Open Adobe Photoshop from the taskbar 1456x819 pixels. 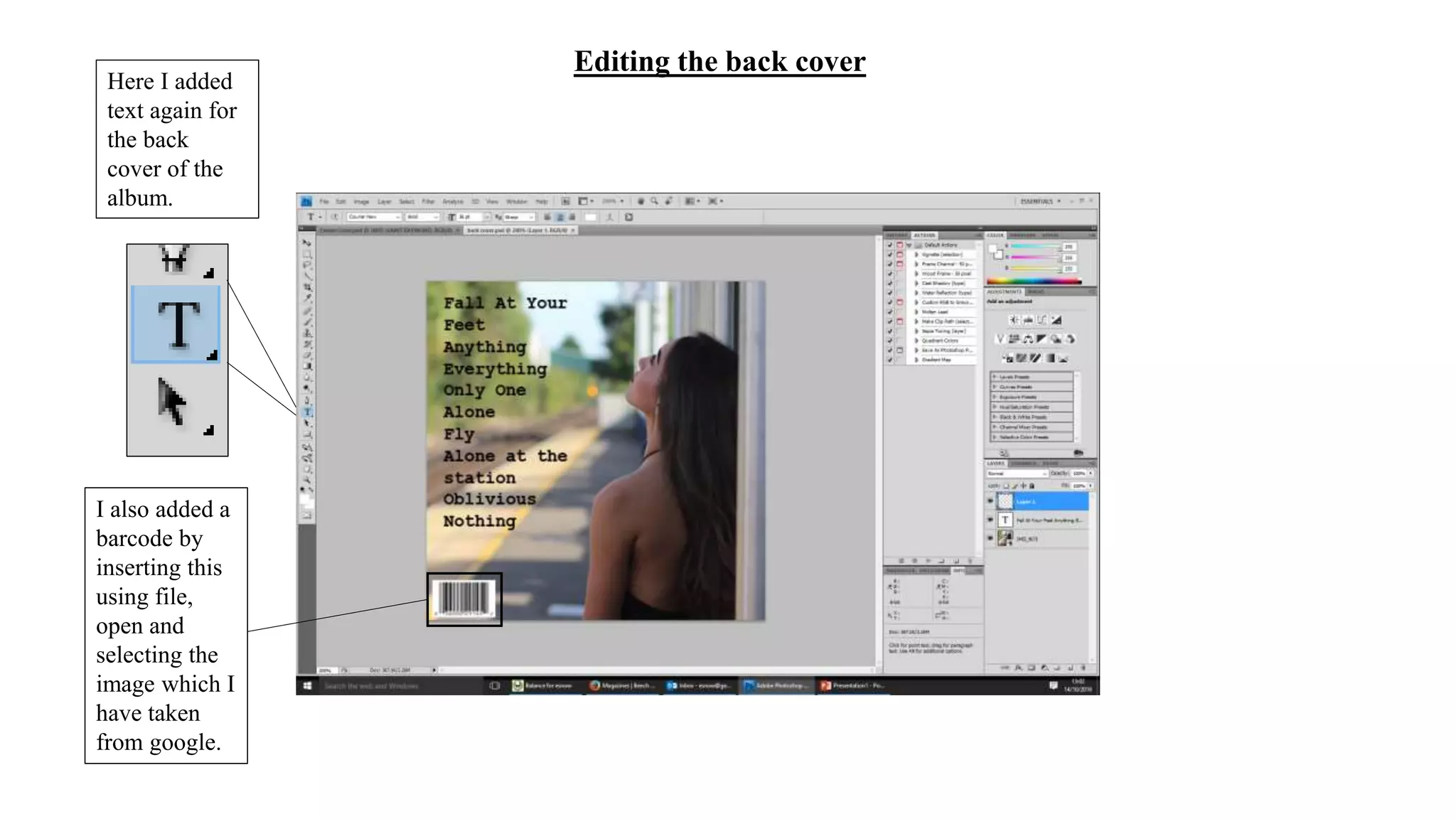[x=776, y=685]
